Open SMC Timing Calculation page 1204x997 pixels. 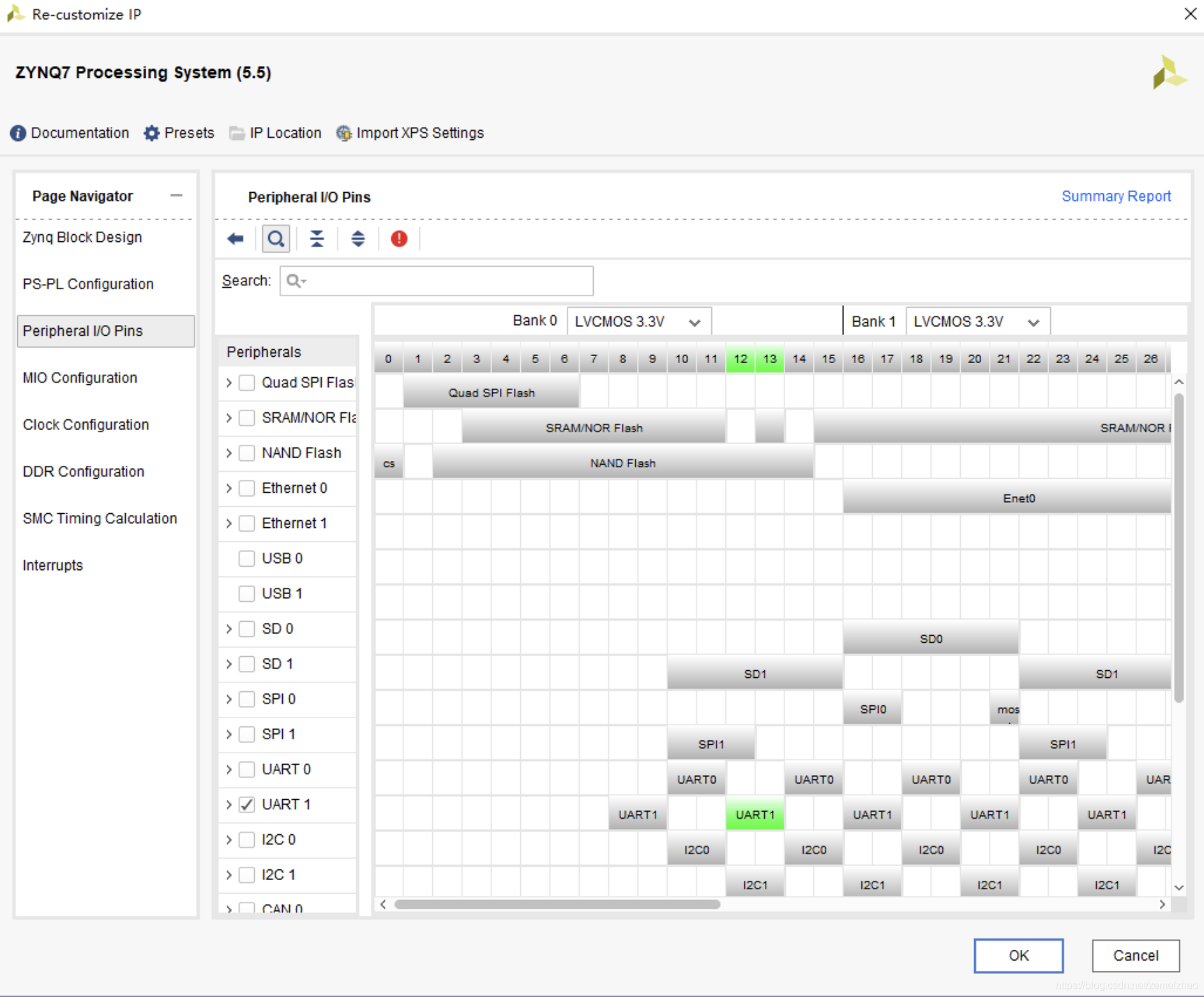[100, 518]
